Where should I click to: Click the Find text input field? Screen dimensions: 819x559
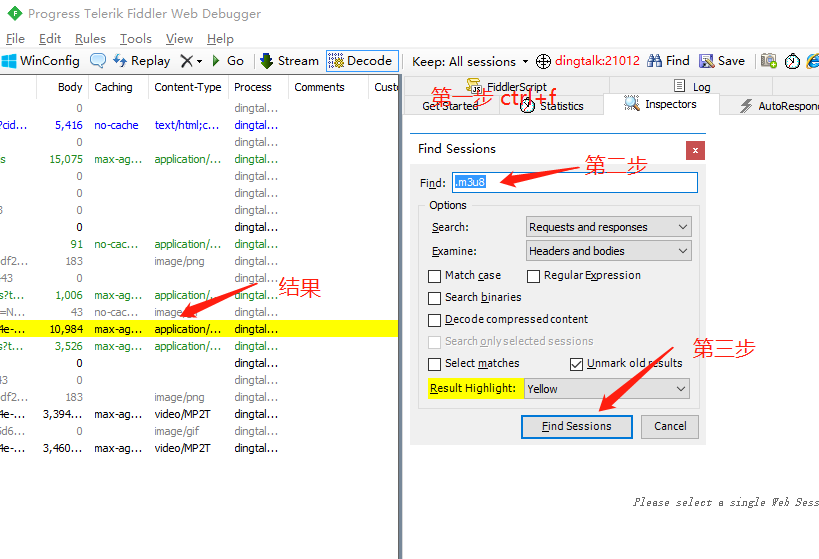point(575,182)
